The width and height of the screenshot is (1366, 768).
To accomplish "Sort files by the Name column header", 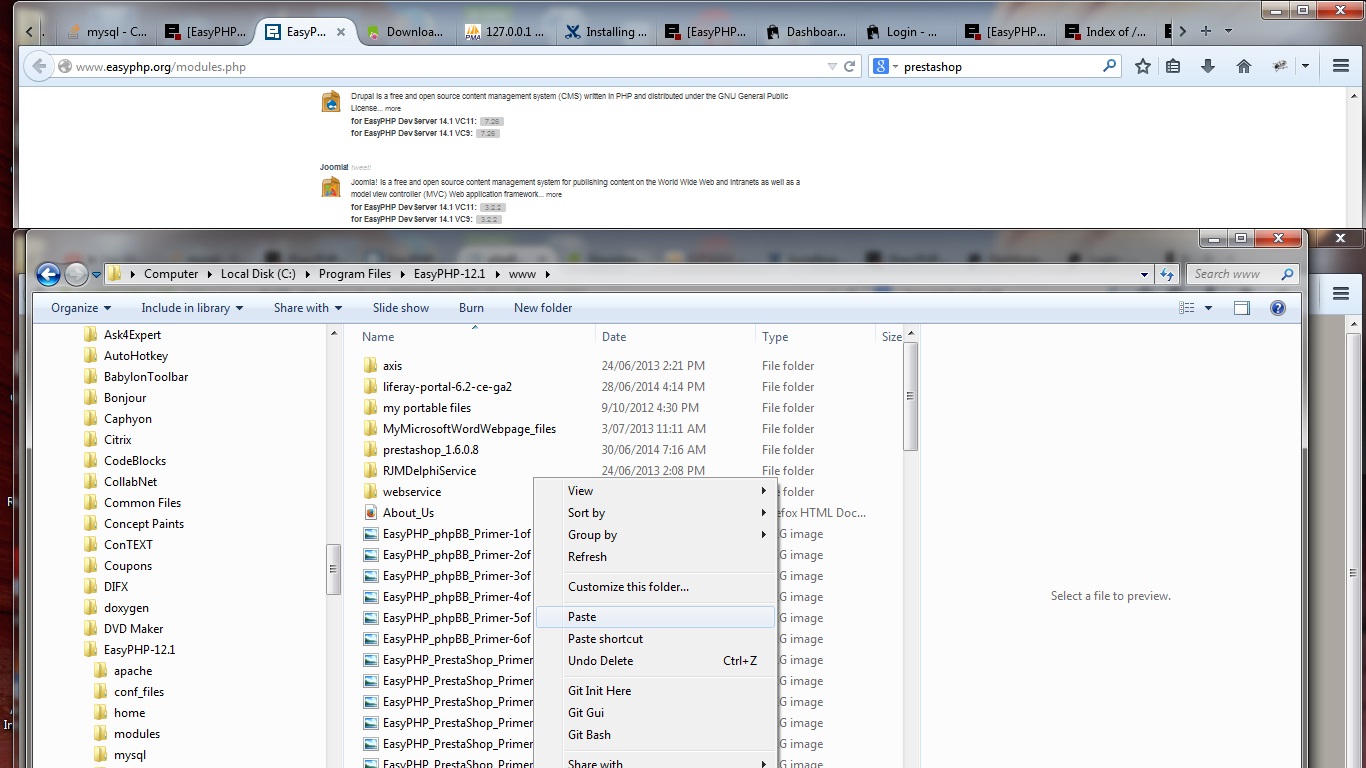I will [476, 337].
